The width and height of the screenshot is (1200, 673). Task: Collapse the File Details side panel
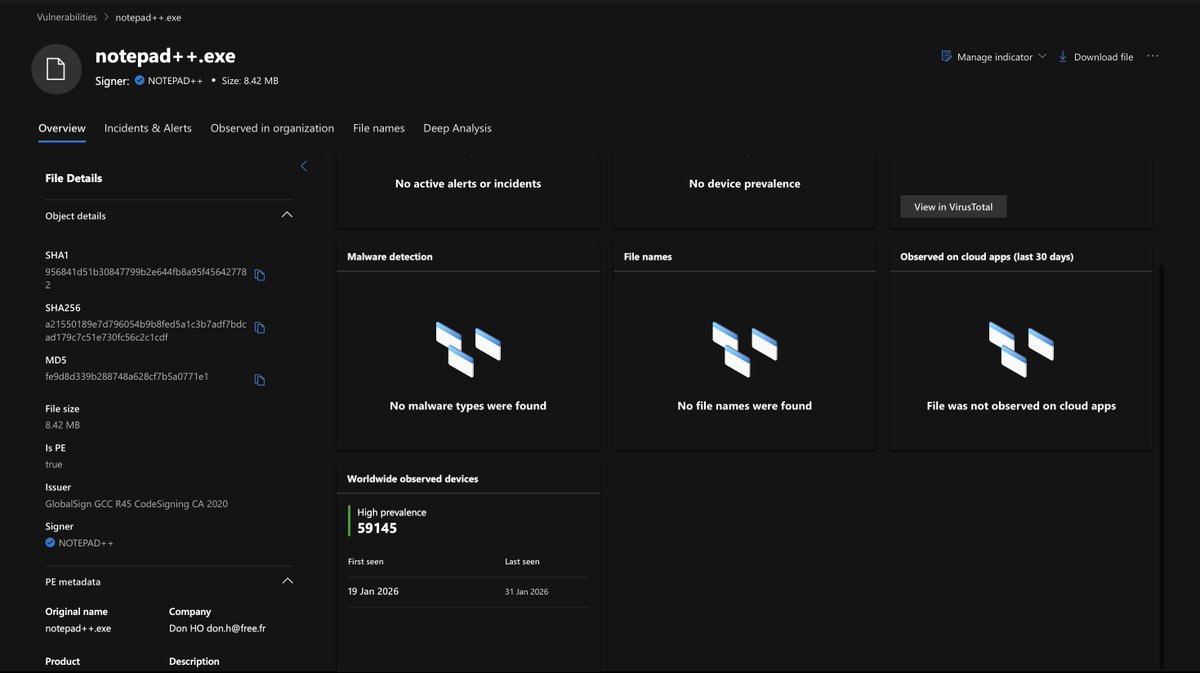click(304, 166)
